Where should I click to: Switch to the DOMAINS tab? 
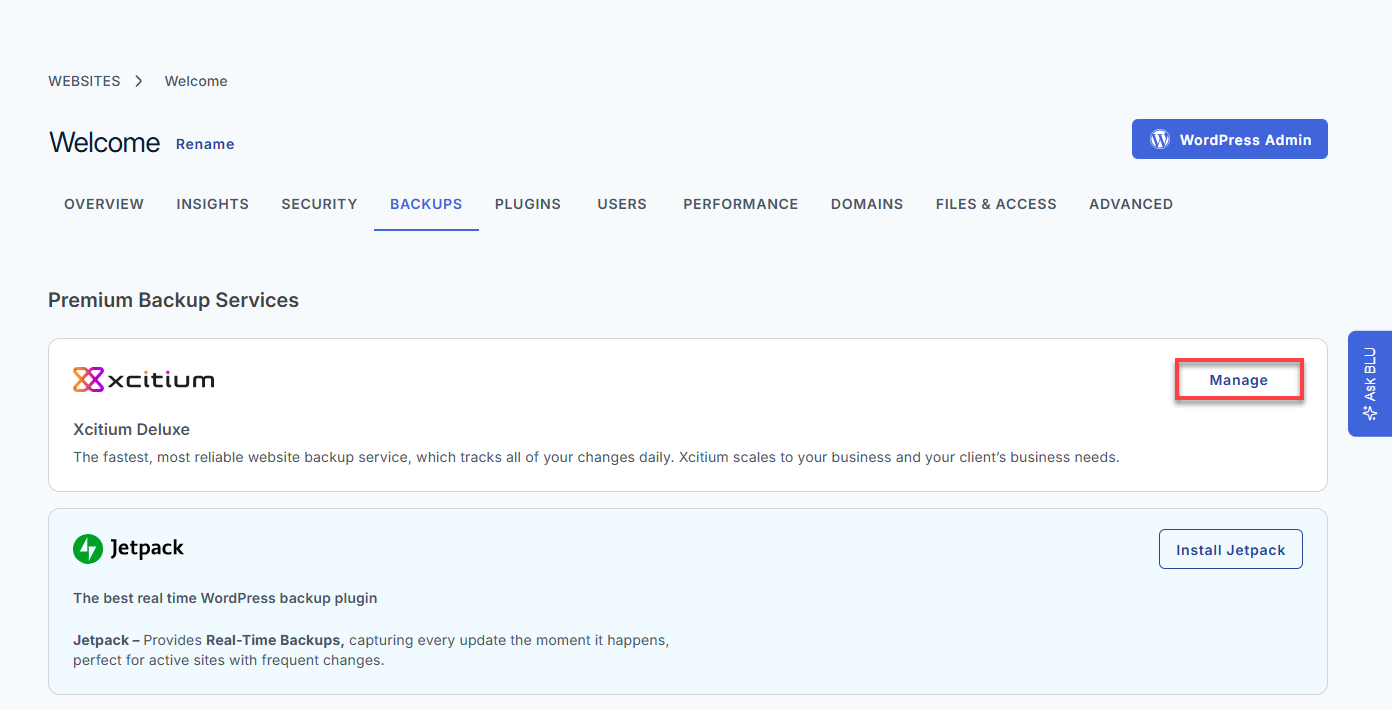point(867,204)
